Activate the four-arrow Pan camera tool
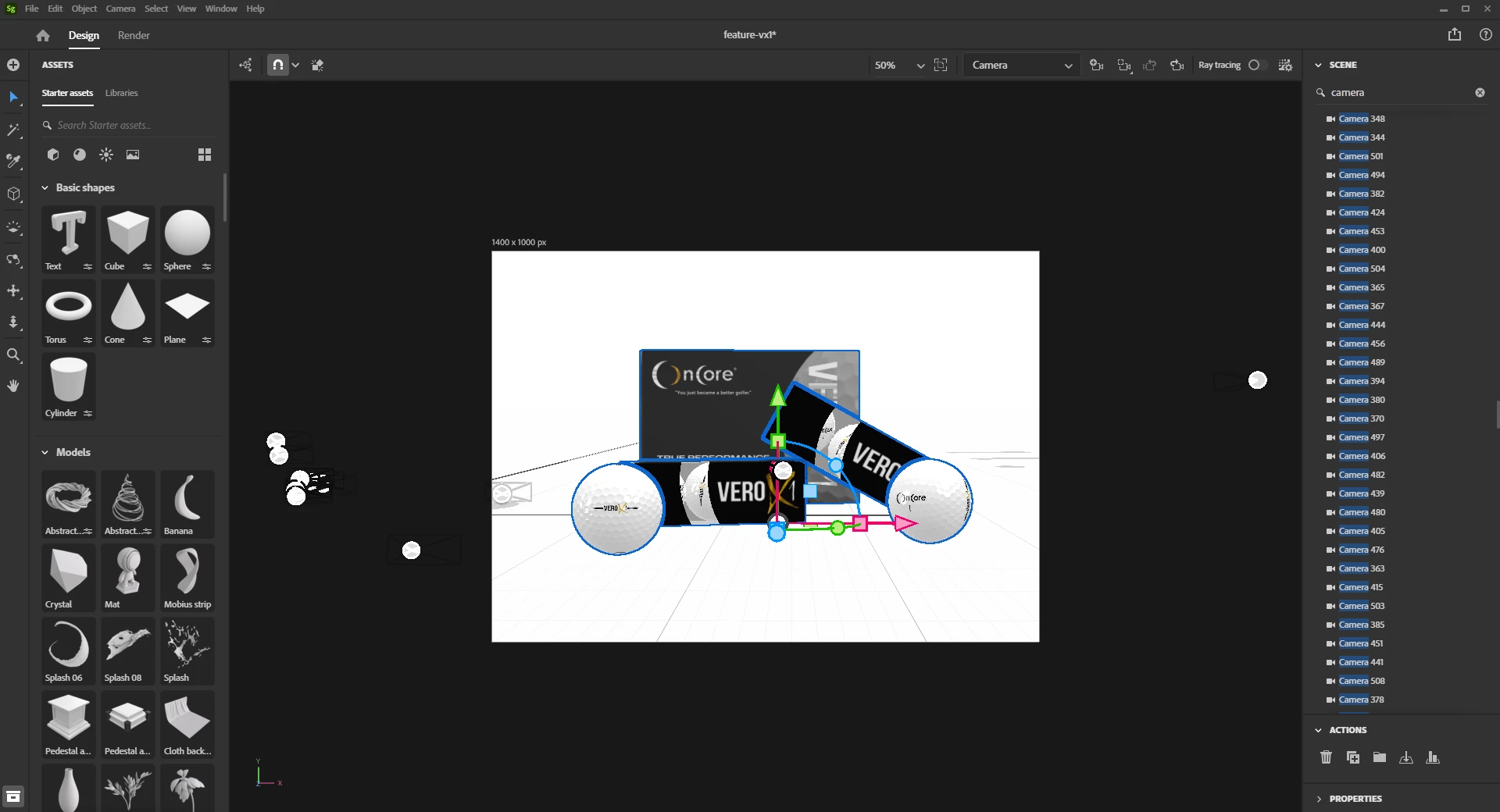 point(13,290)
